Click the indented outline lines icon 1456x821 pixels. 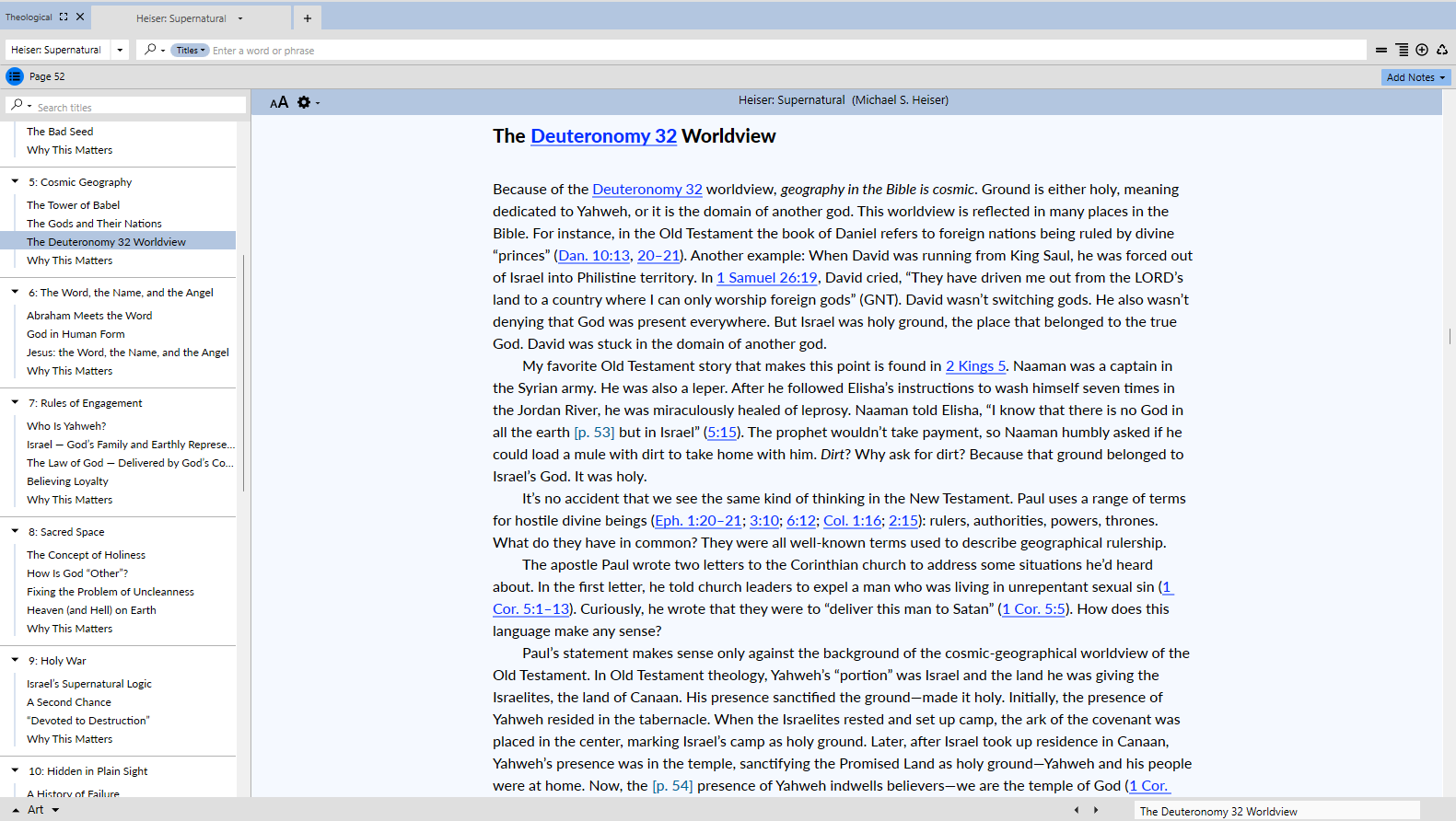point(1401,51)
